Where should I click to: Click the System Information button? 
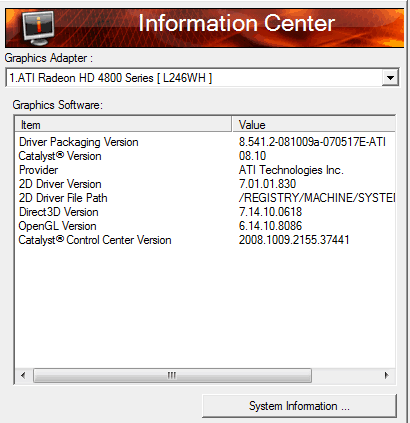(299, 406)
